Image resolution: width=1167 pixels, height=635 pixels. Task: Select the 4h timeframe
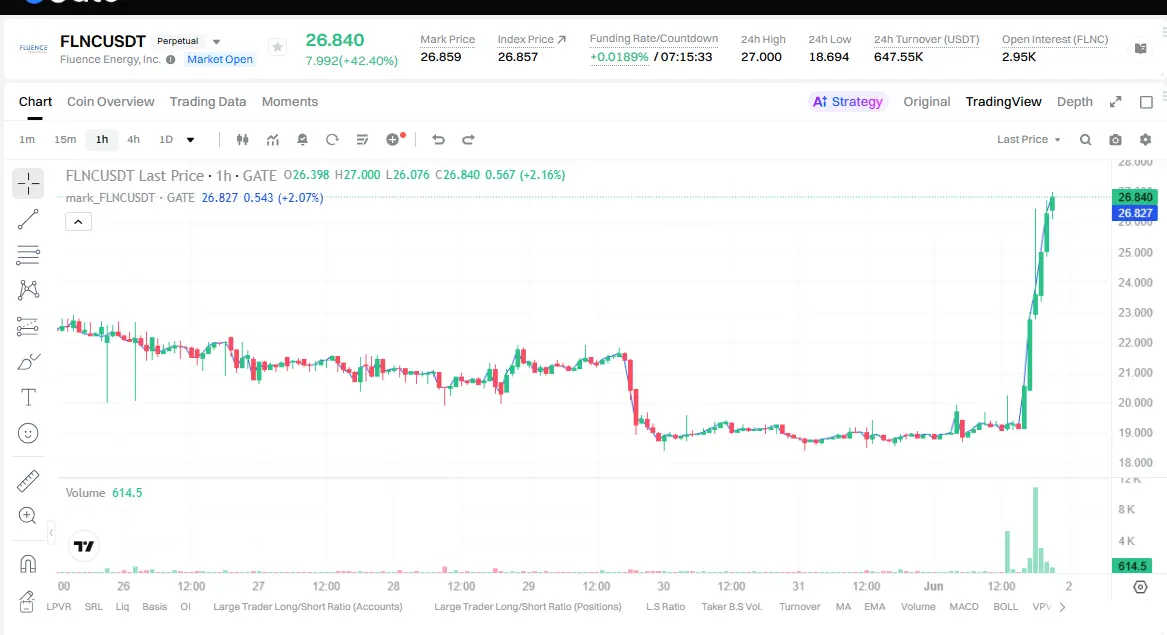tap(133, 139)
